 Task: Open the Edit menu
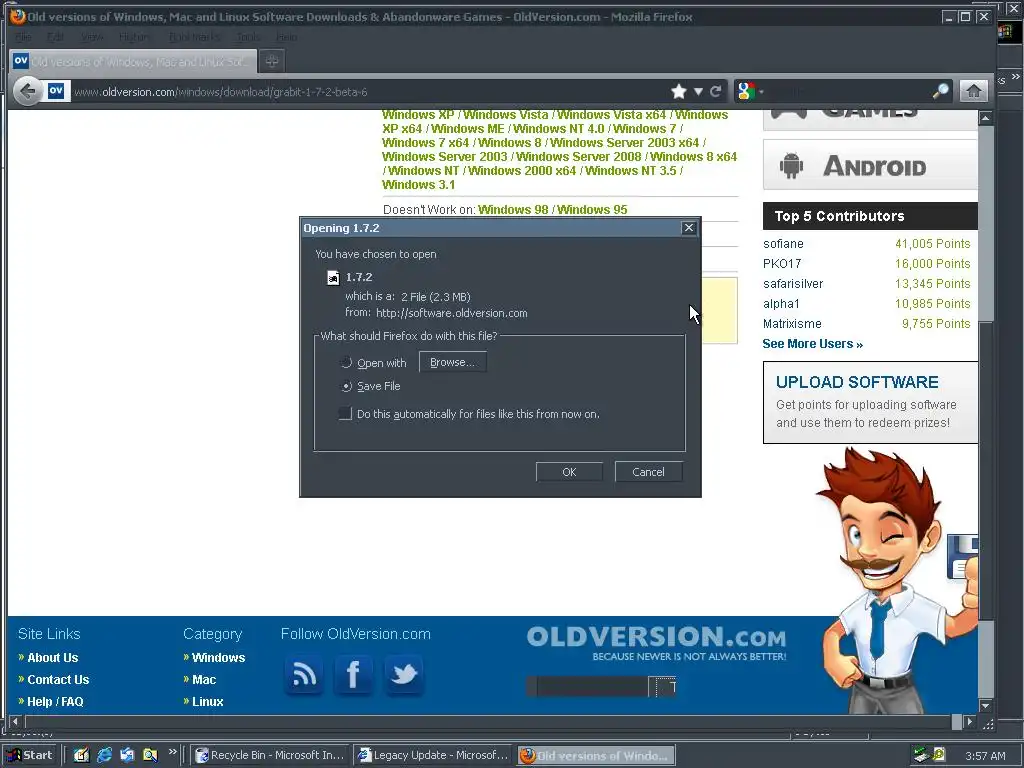coord(56,37)
